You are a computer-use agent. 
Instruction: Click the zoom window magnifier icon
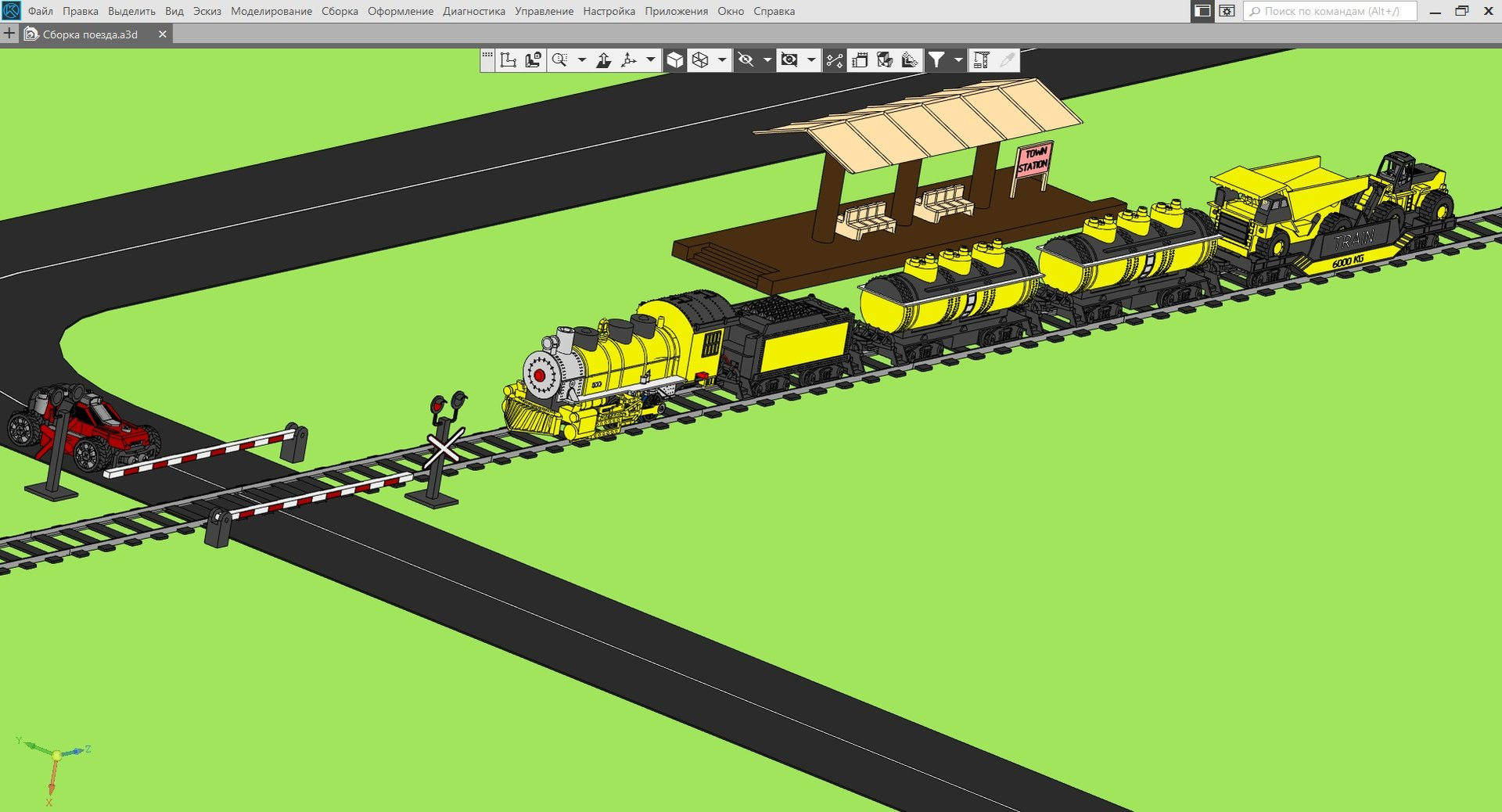(560, 60)
